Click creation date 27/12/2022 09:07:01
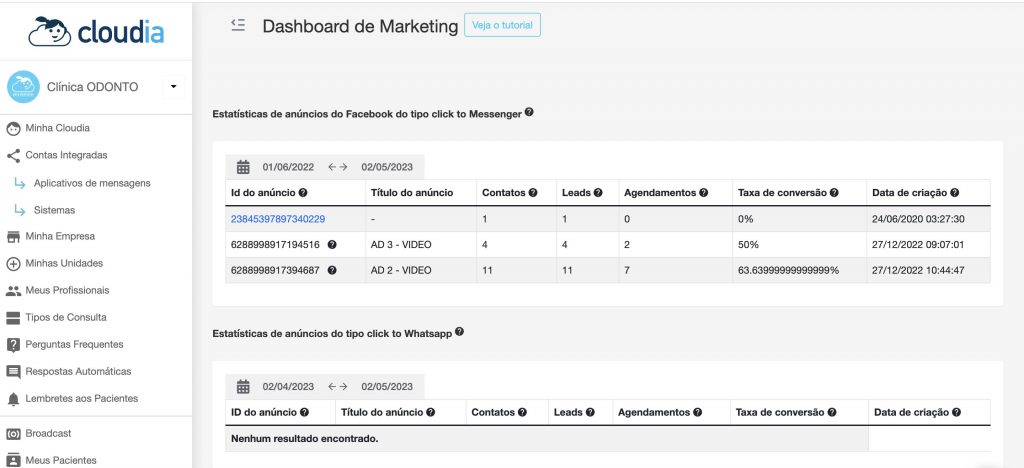 click(x=918, y=245)
